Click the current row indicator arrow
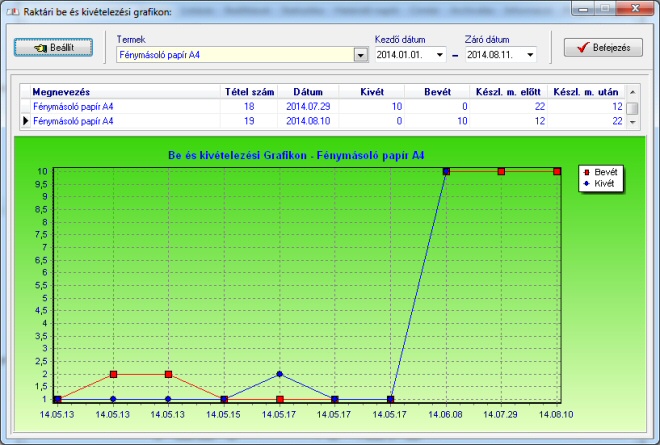Image resolution: width=660 pixels, height=445 pixels. [x=26, y=121]
